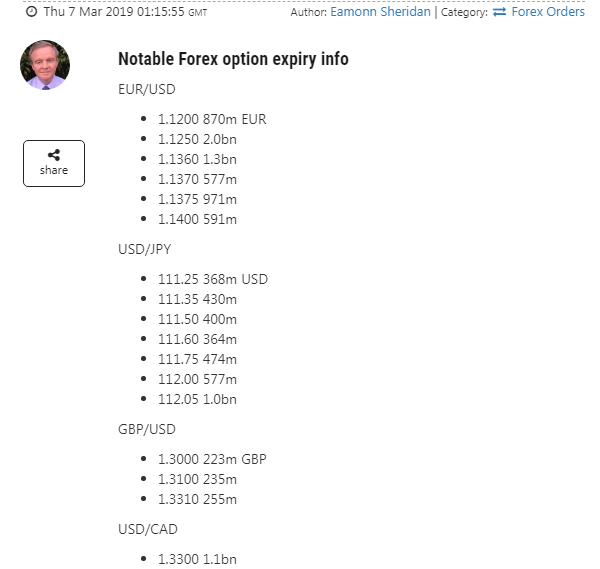Click the 112.05 1.0bn list item
This screenshot has height=569, width=600.
coord(197,399)
